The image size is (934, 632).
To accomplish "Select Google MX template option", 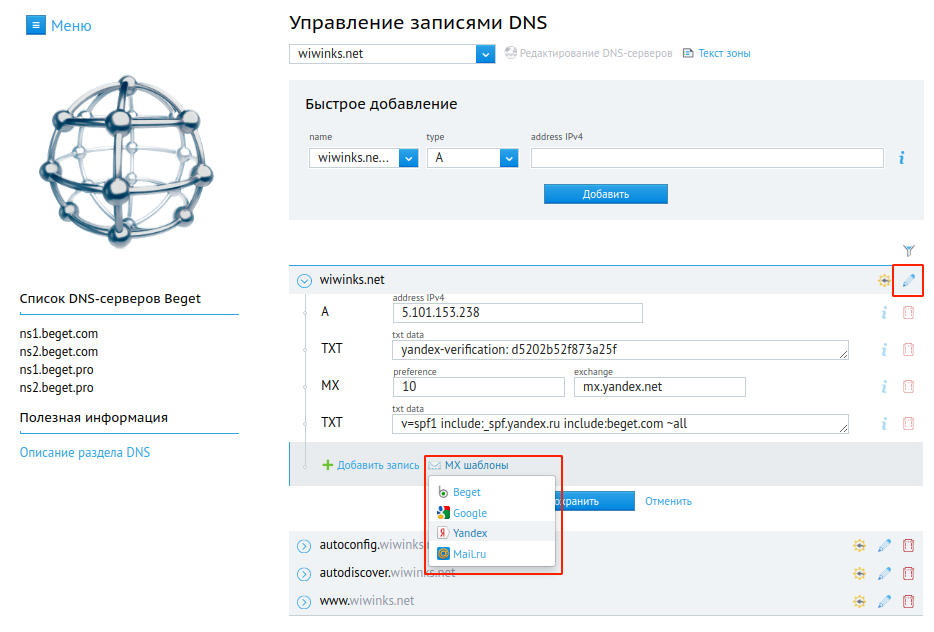I will [x=470, y=513].
